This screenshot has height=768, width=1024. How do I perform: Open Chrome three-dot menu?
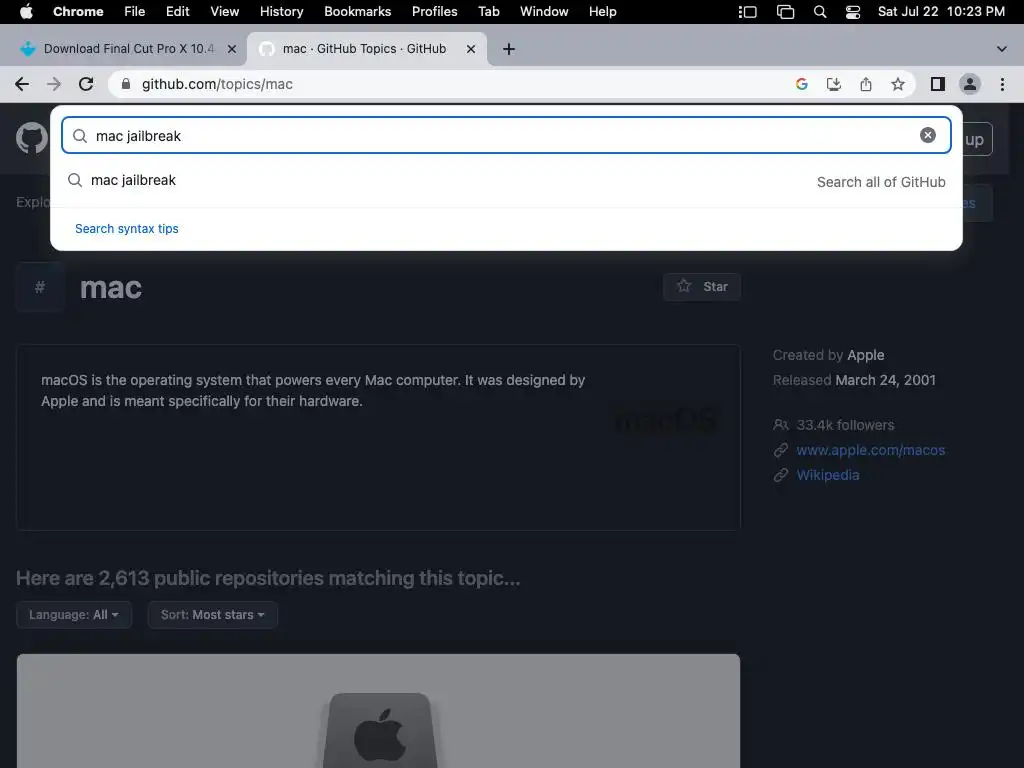(x=1002, y=84)
